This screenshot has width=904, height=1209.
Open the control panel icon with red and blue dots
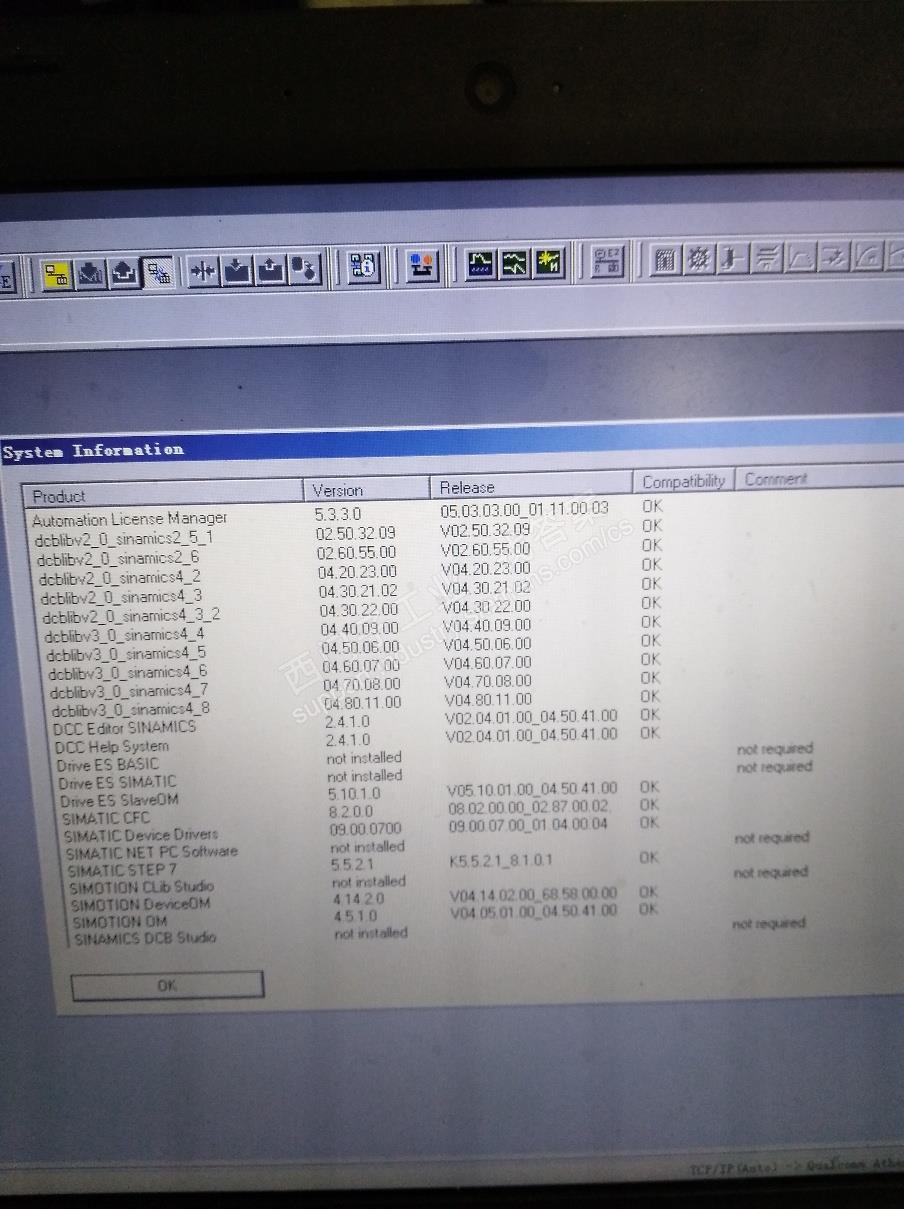[422, 266]
